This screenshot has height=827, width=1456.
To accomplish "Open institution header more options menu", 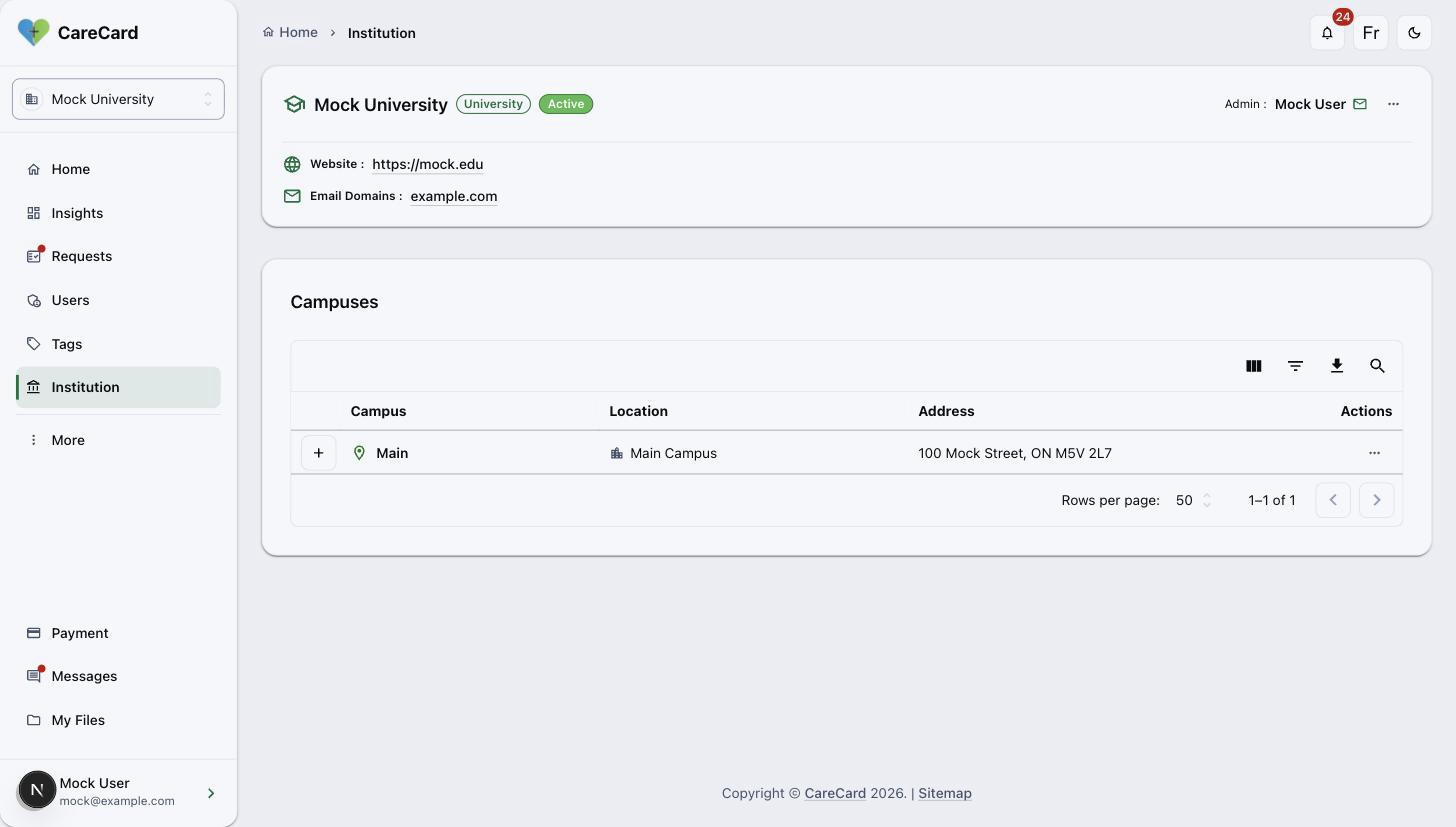I will [1393, 104].
